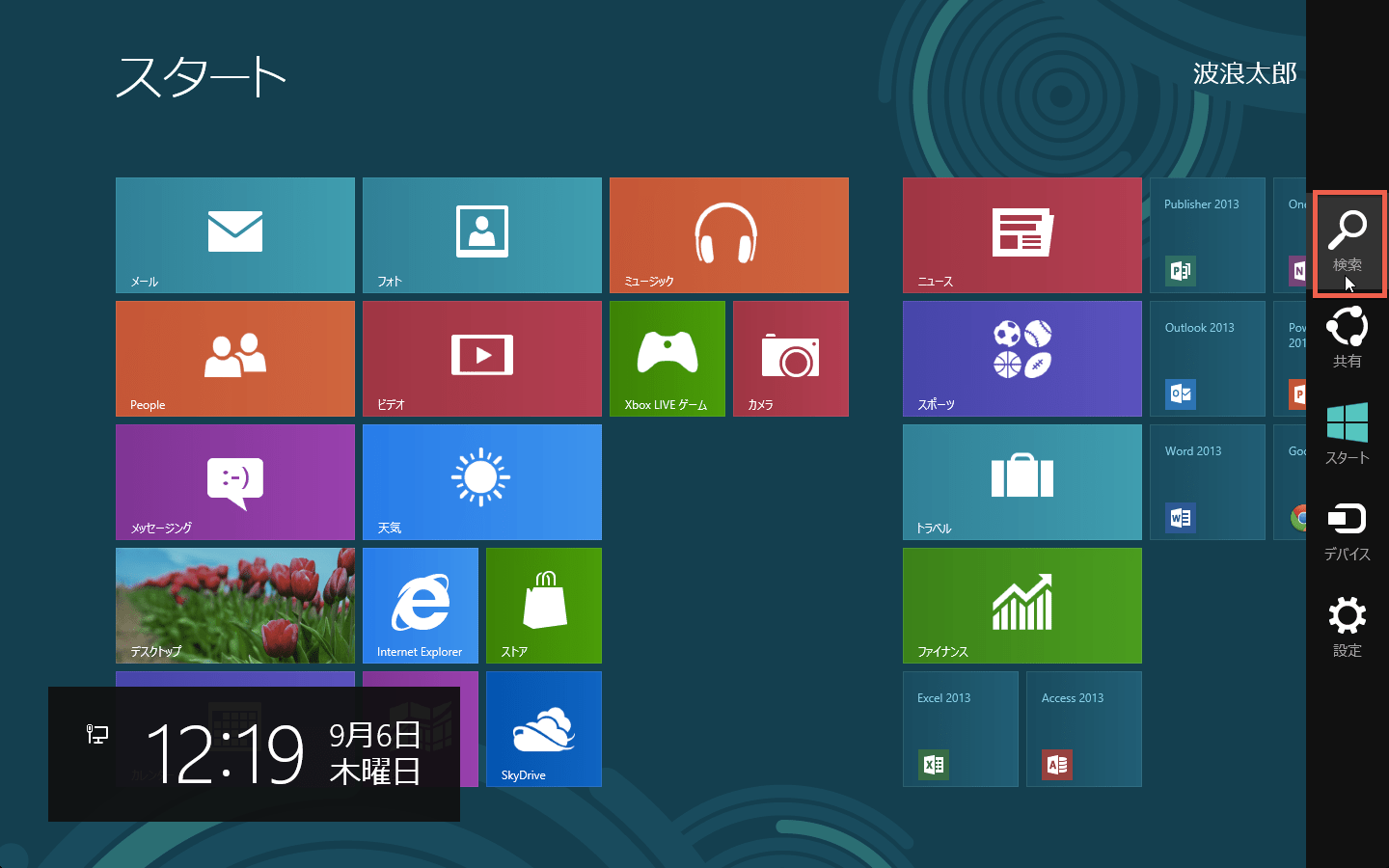1389x868 pixels.
Task: Start the カメラ (Camera) tile
Action: [x=791, y=359]
